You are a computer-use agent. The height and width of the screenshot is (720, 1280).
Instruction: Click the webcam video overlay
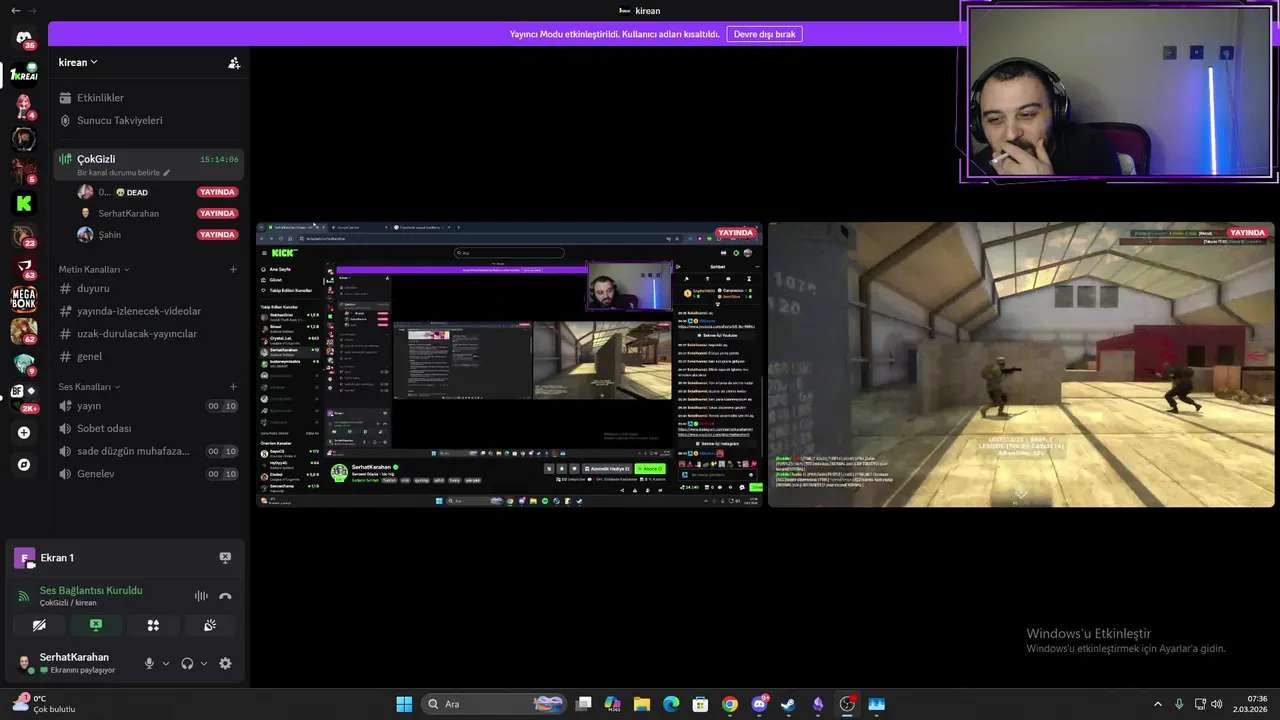(x=1119, y=92)
